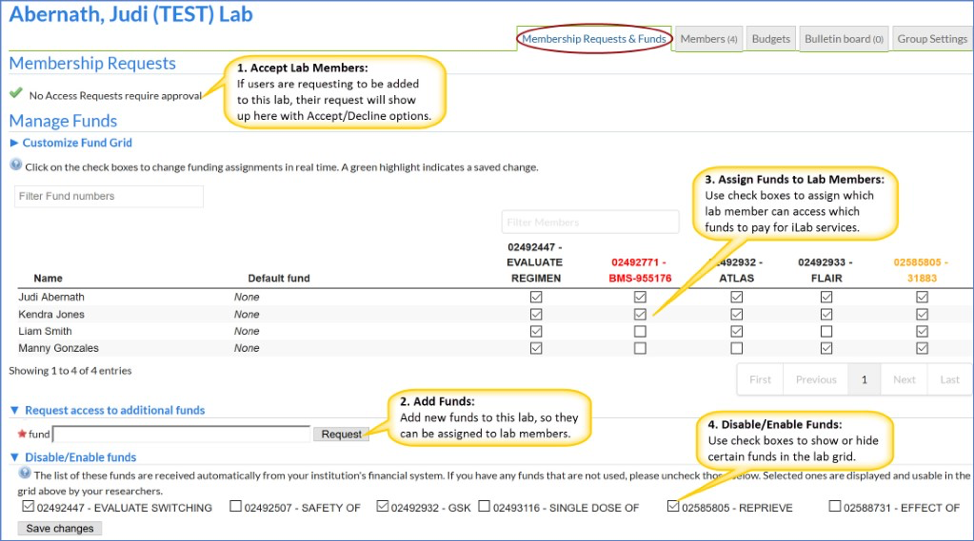
Task: Click Next pagination button
Action: [904, 380]
